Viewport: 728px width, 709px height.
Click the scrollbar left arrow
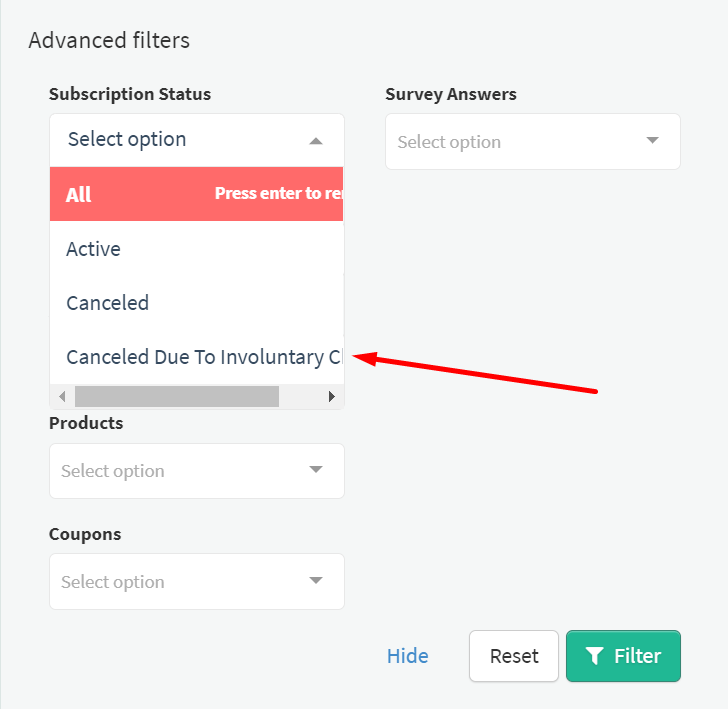tap(62, 397)
